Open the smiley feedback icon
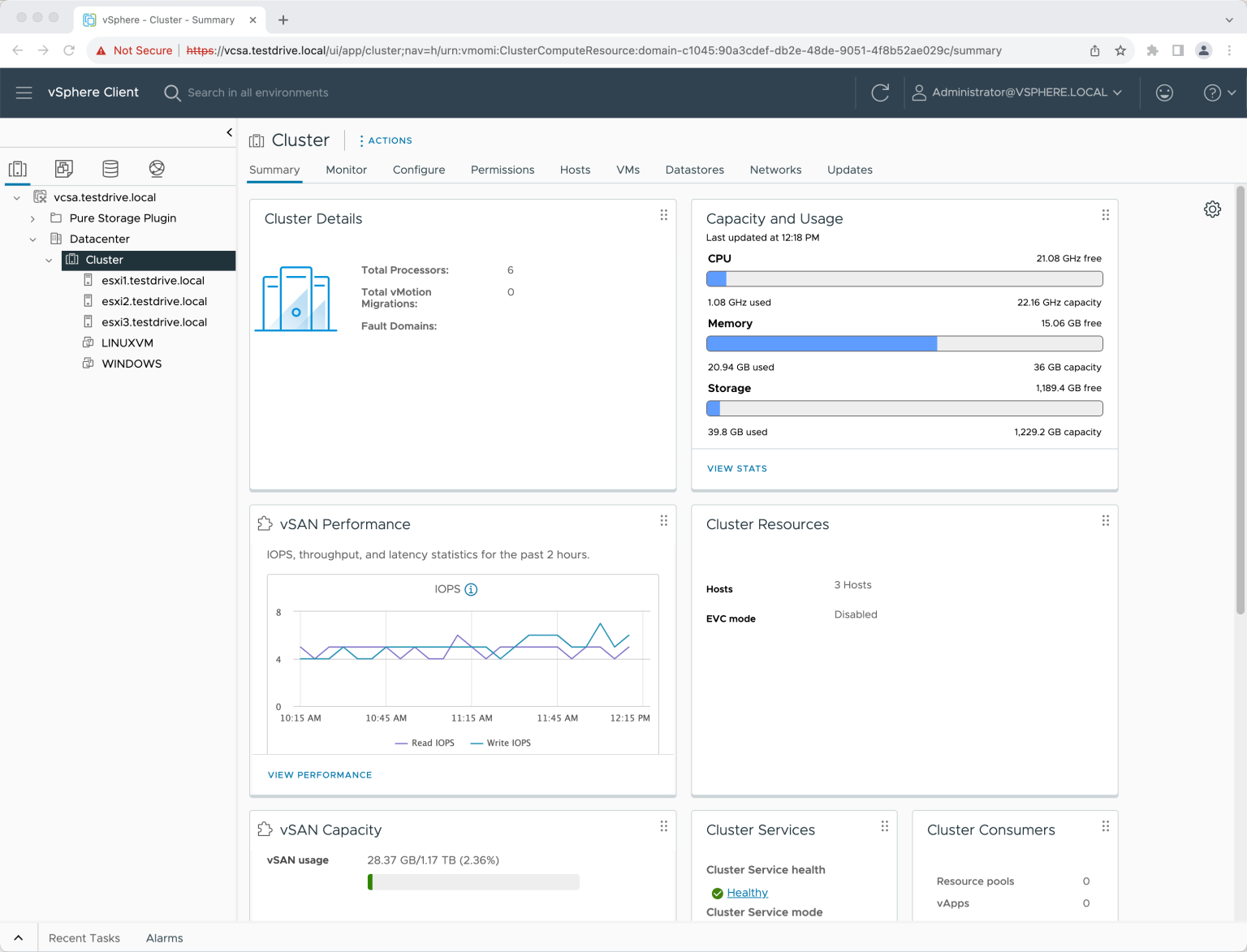The width and height of the screenshot is (1247, 952). 1164,93
